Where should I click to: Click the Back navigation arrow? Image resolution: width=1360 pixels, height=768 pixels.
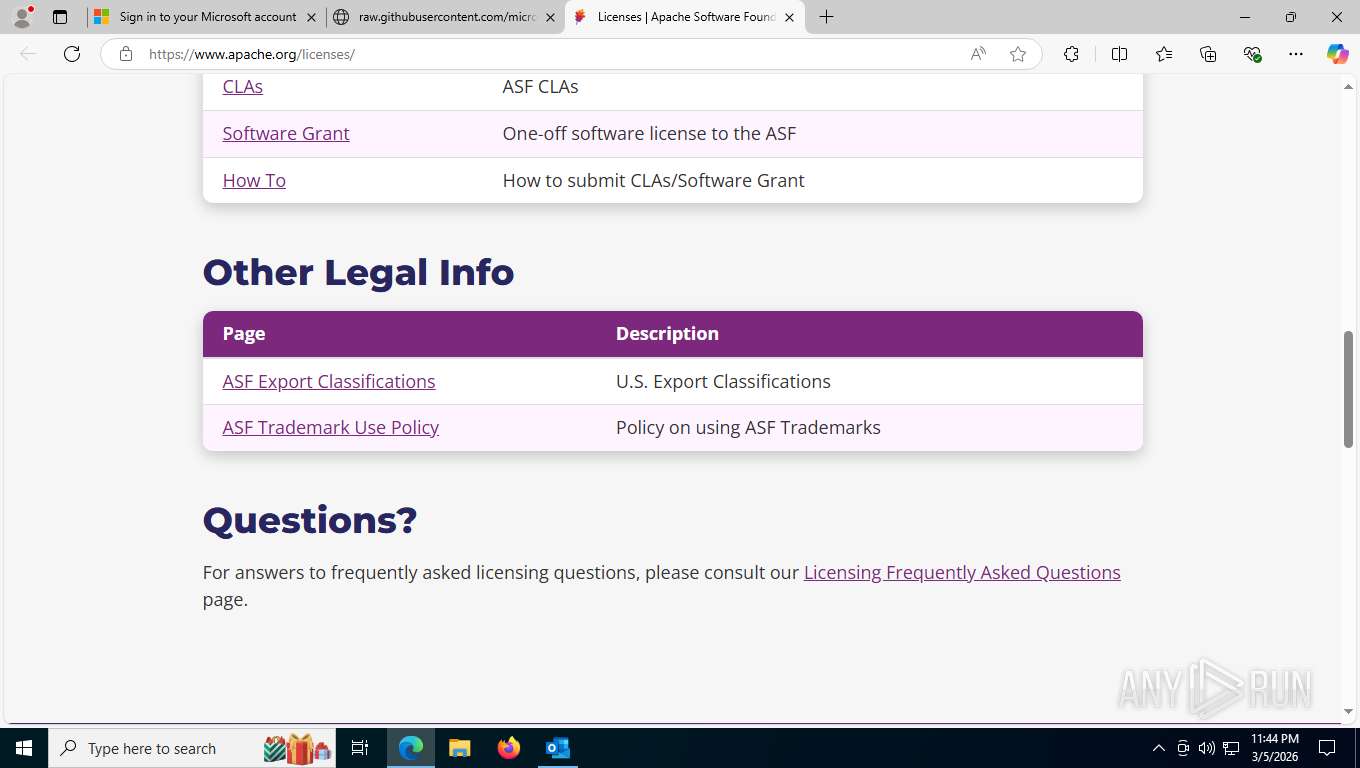28,54
